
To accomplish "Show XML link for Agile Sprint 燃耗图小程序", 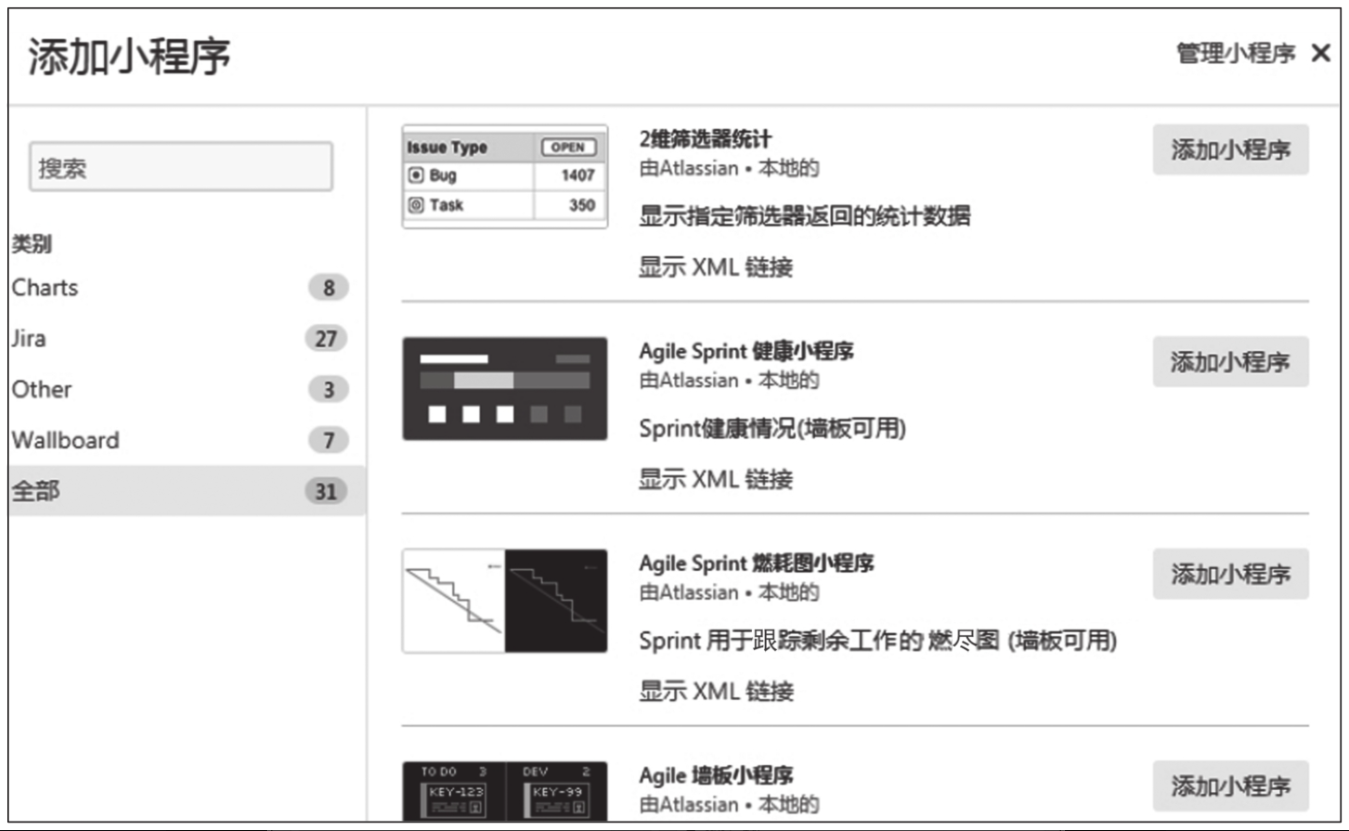I will pos(716,691).
